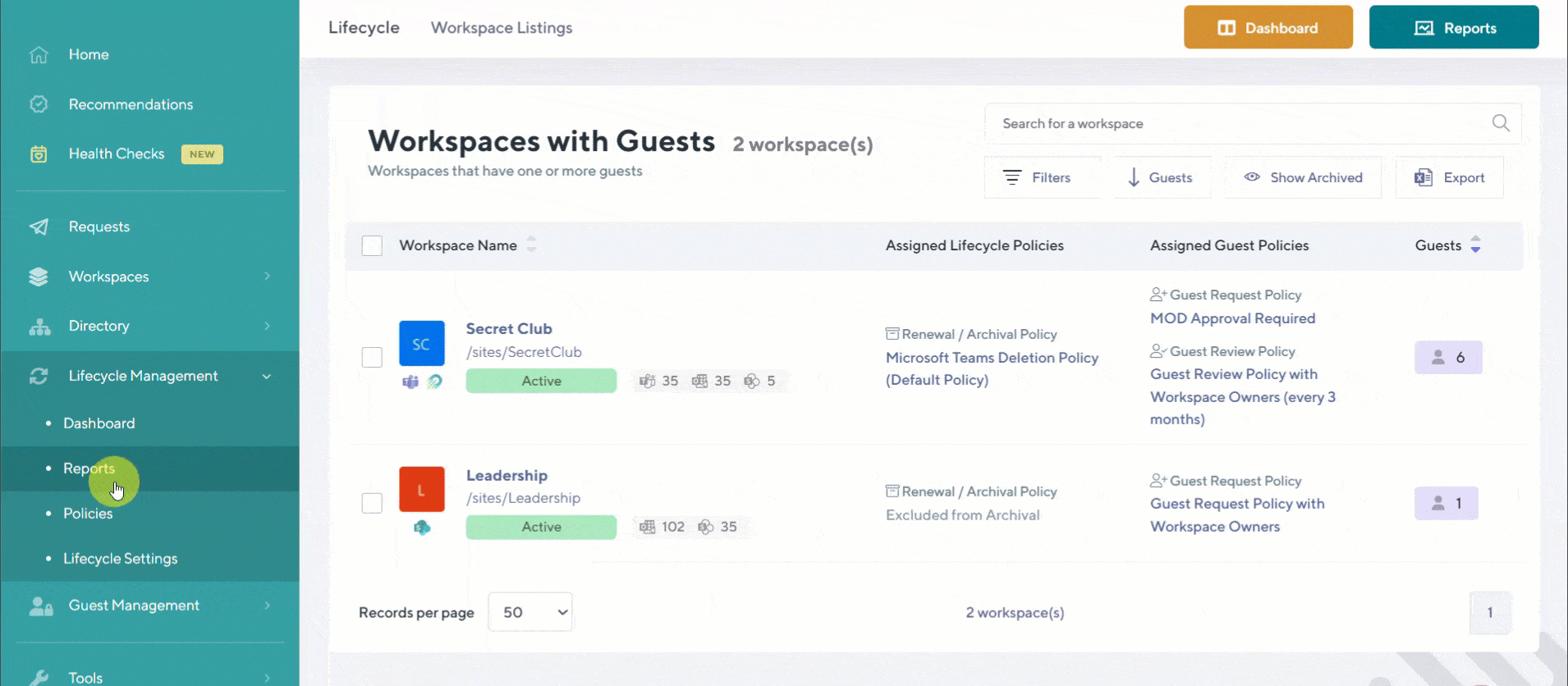The width and height of the screenshot is (1568, 686).
Task: Open Guest Review Policy with Workspace Owners link
Action: tap(1243, 396)
